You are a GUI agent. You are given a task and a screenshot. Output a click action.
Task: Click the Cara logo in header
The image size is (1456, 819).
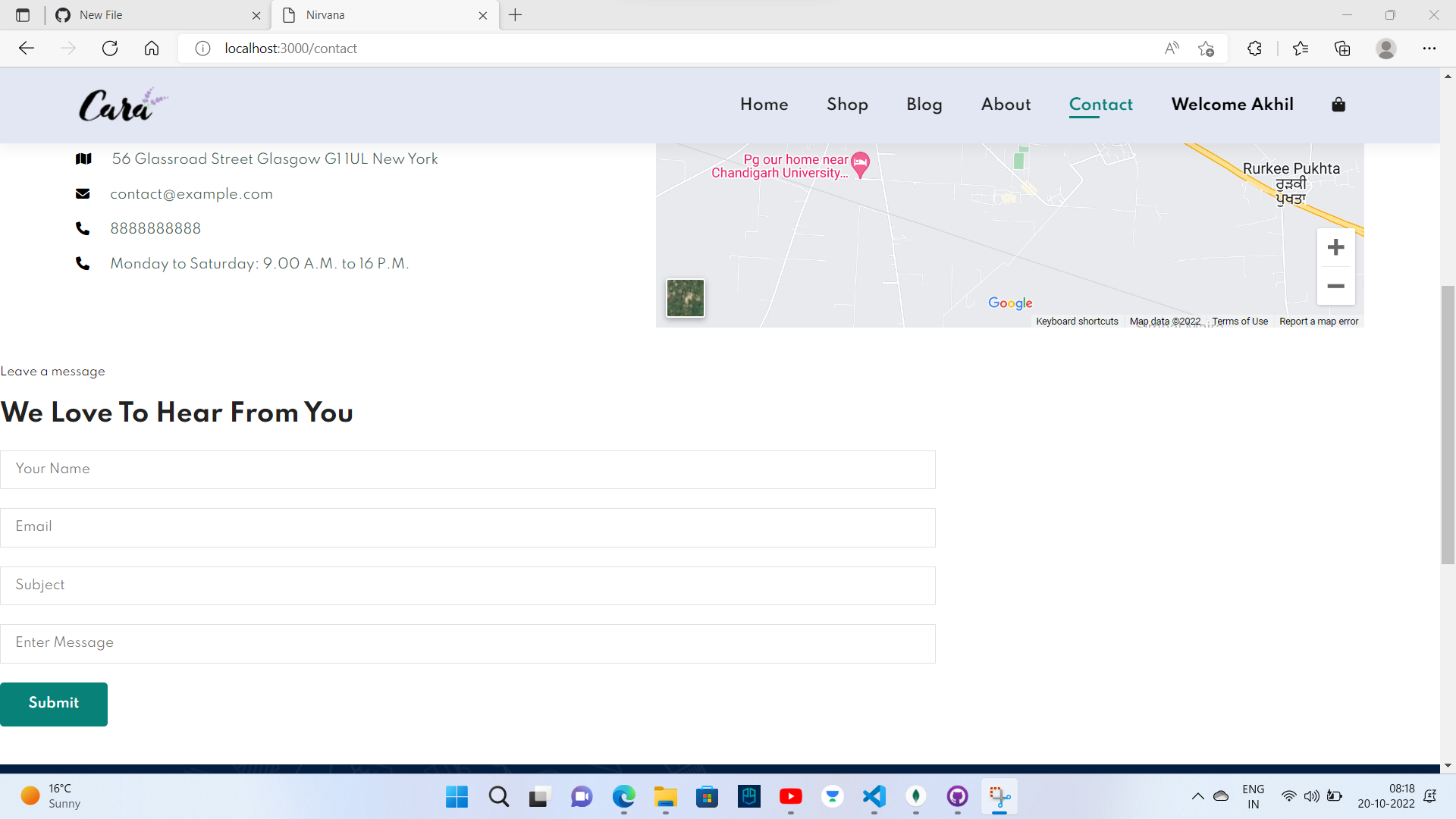pos(122,105)
